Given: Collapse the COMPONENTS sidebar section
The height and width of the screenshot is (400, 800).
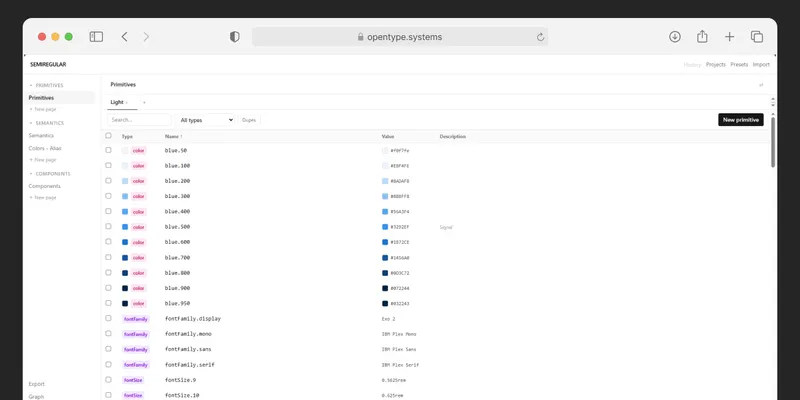Looking at the screenshot, I should (x=50, y=173).
